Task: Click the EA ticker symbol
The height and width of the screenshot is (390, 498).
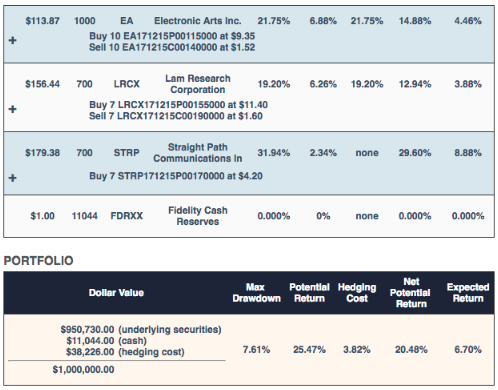Action: tap(127, 21)
